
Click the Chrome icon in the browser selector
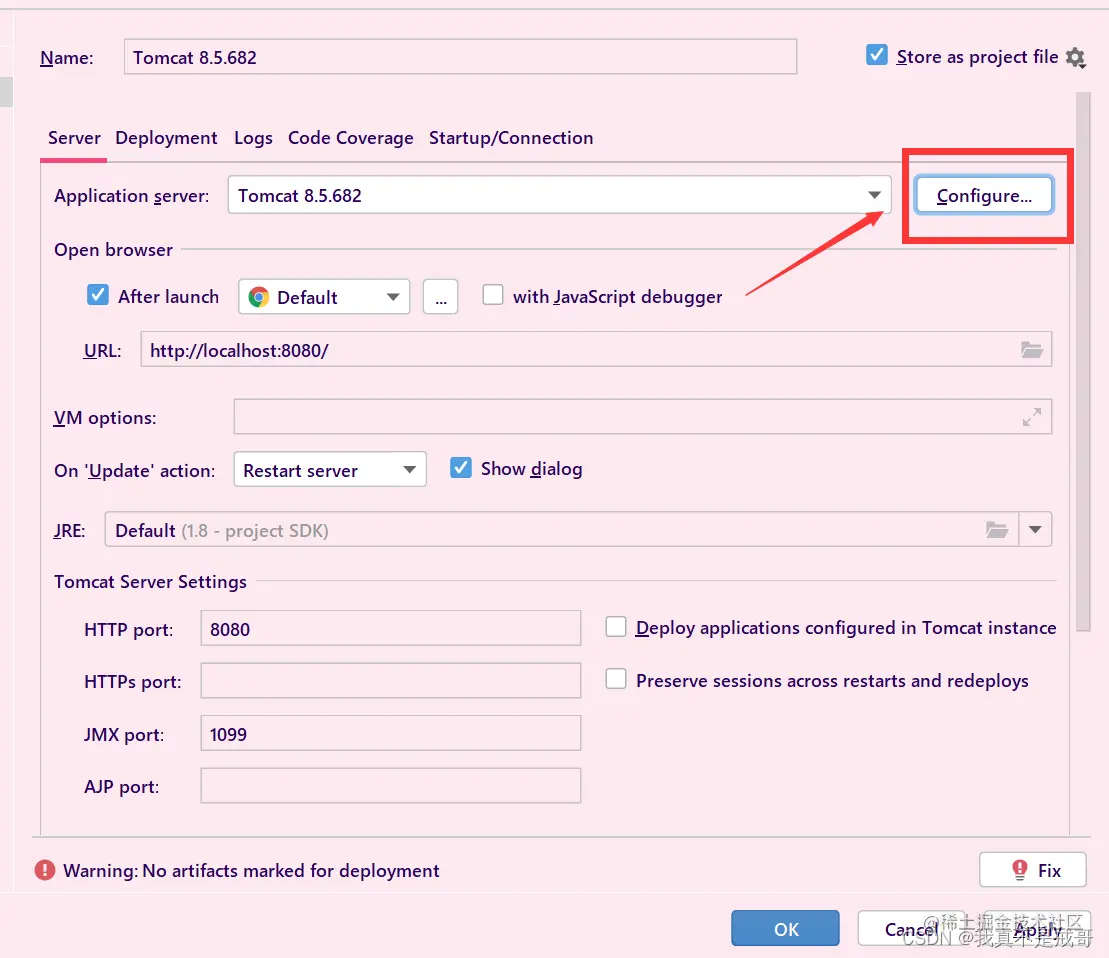click(x=259, y=297)
